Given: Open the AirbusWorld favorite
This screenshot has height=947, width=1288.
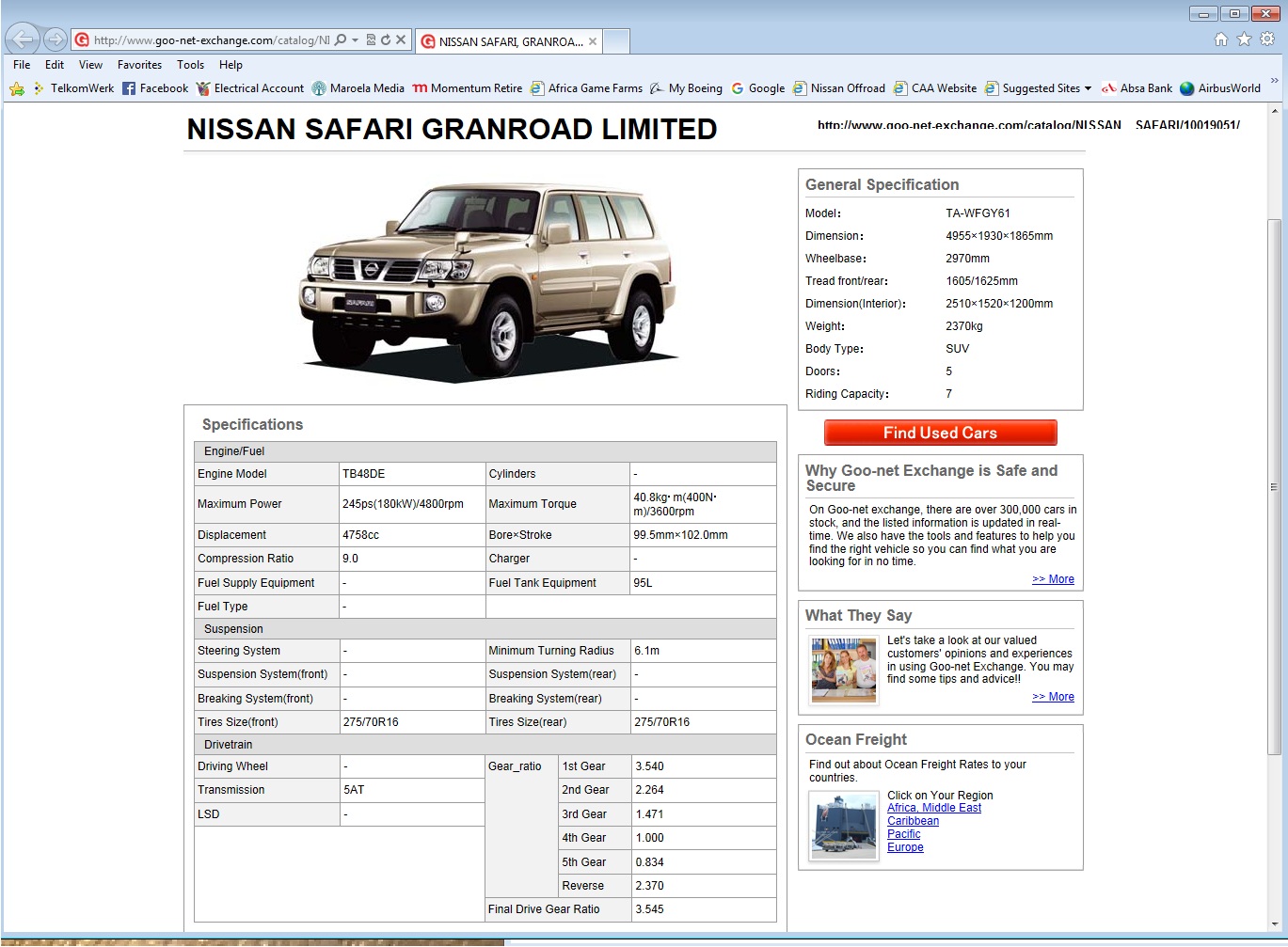Looking at the screenshot, I should [1220, 88].
